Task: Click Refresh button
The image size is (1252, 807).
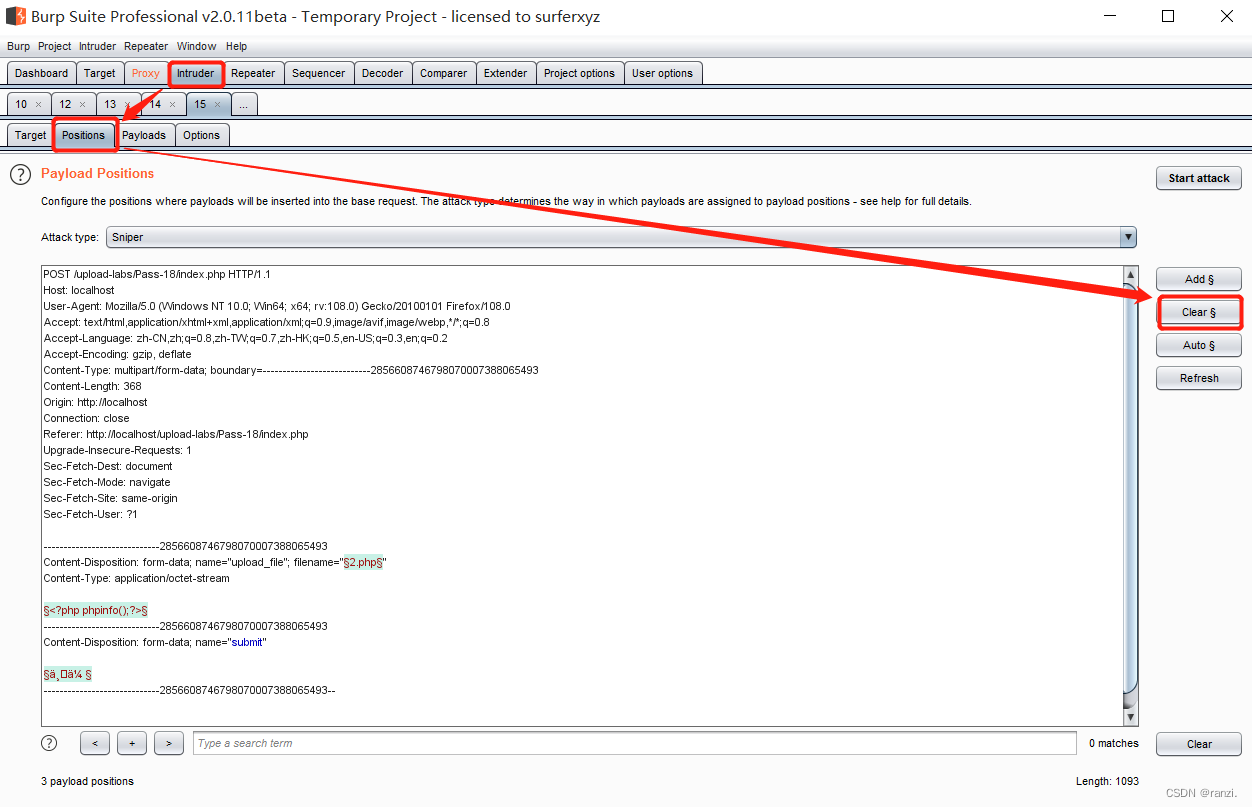Action: [1199, 378]
